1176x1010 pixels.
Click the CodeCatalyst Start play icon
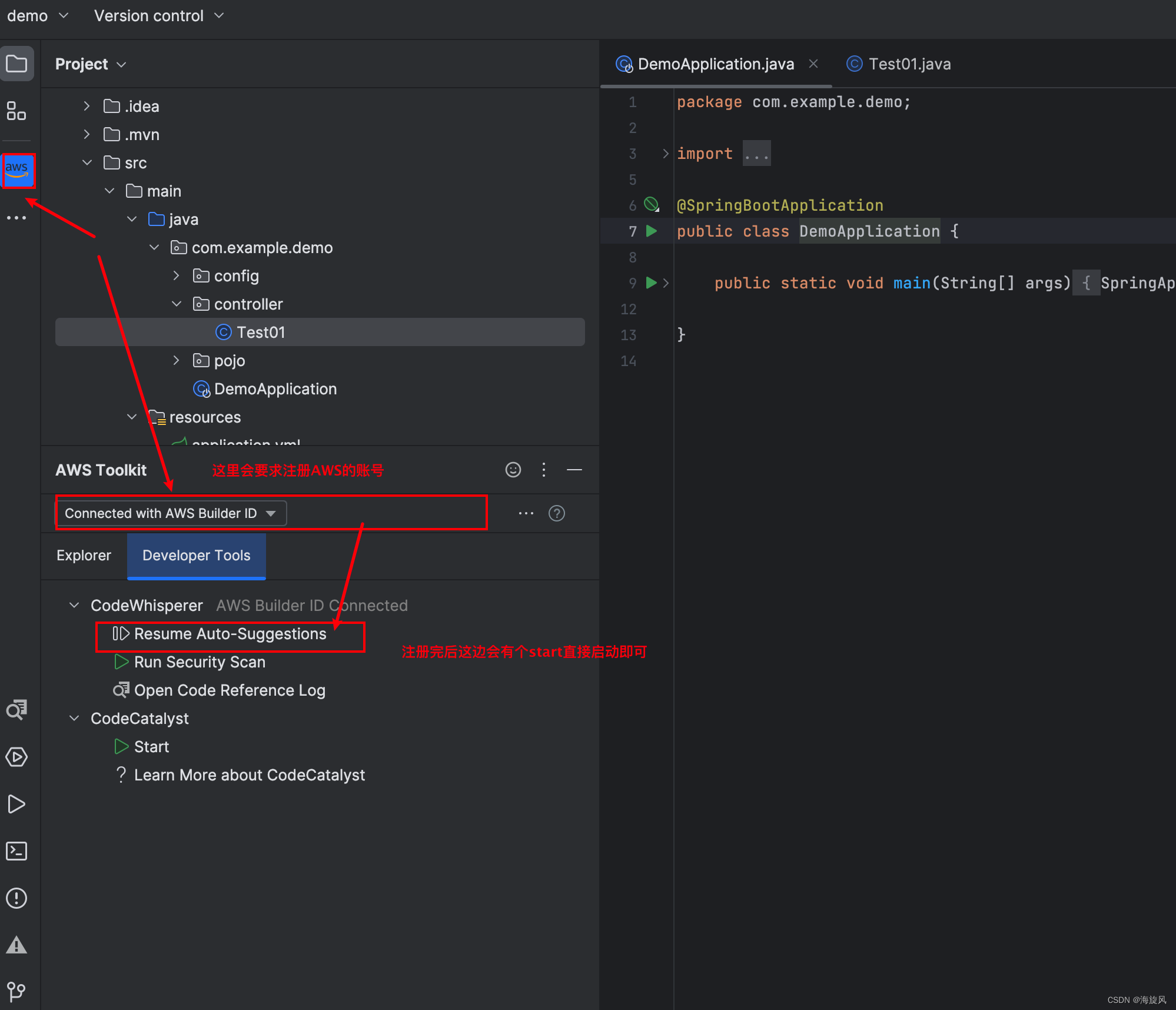tap(121, 746)
